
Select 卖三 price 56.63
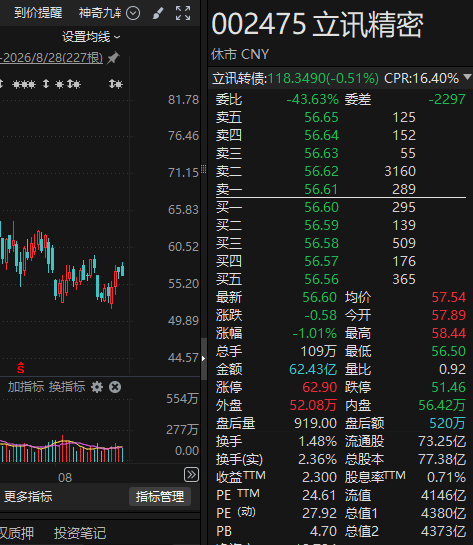(x=321, y=153)
